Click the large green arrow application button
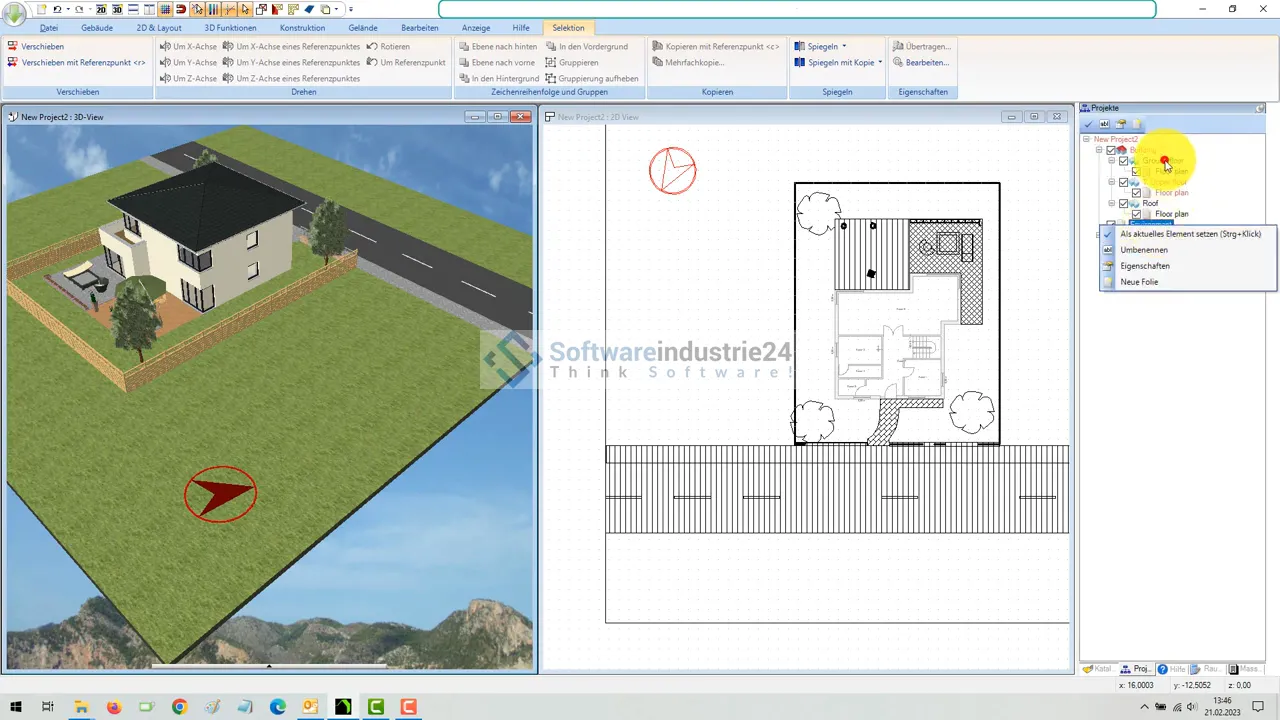This screenshot has height=720, width=1280. coord(15,12)
